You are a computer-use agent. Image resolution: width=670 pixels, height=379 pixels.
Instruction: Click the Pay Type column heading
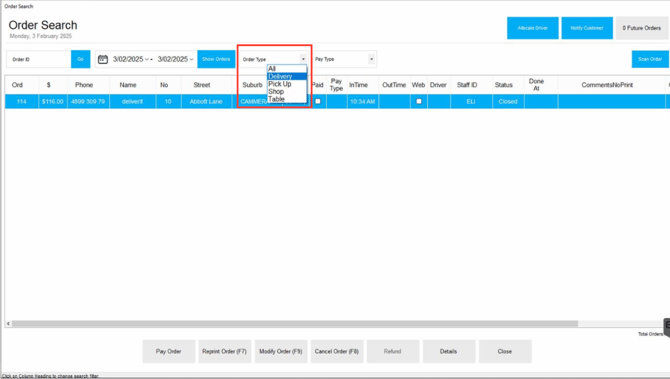click(x=336, y=85)
